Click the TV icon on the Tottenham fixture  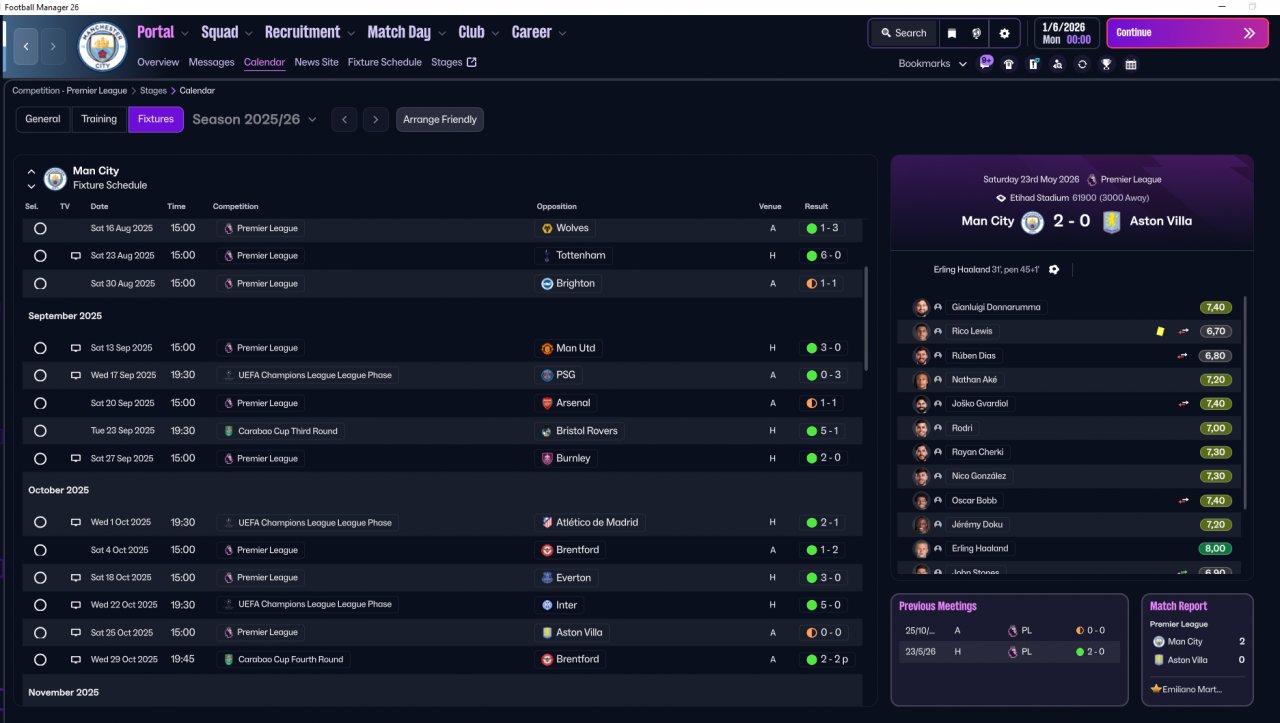75,256
